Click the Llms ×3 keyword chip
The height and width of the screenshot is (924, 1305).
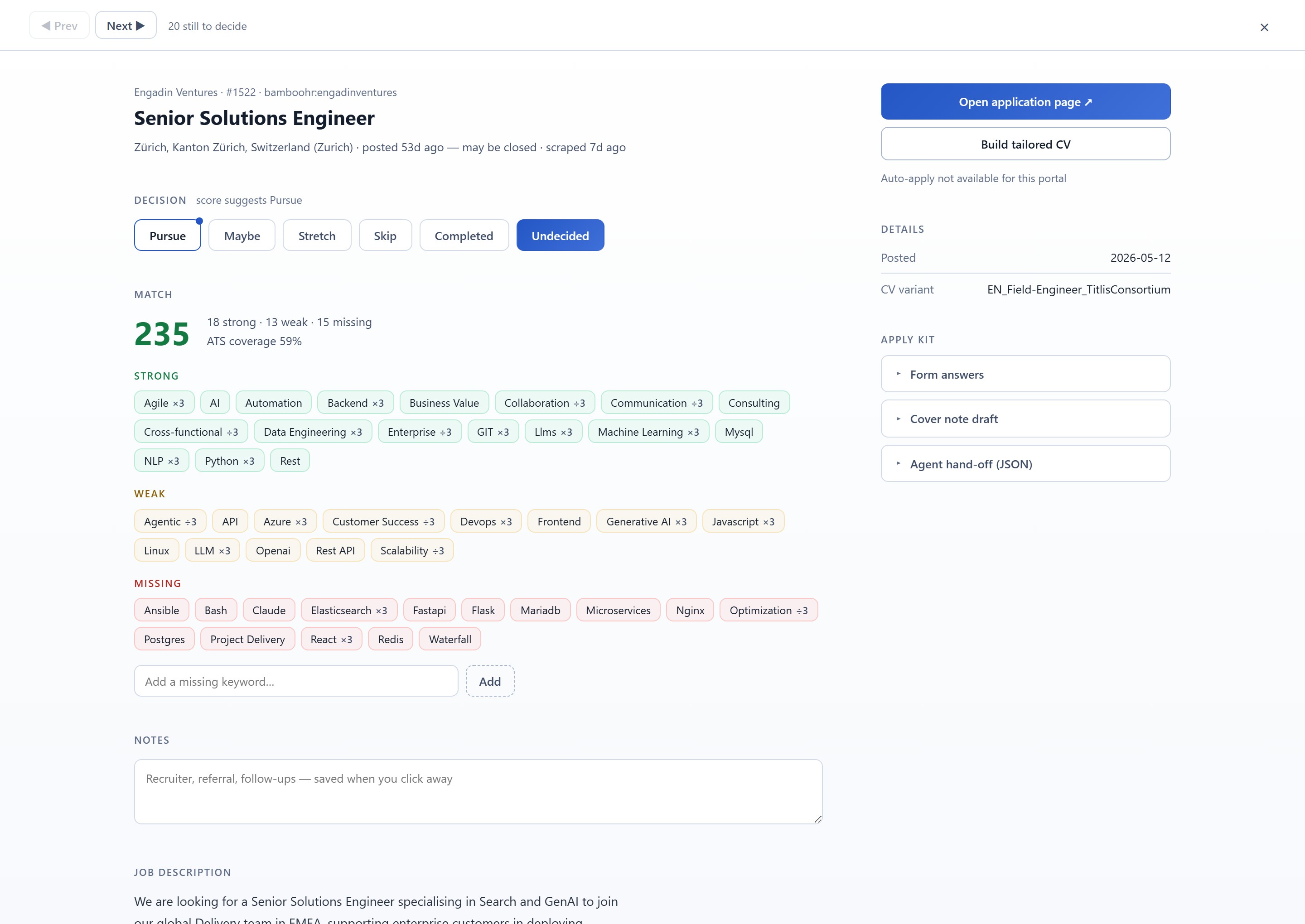(553, 432)
